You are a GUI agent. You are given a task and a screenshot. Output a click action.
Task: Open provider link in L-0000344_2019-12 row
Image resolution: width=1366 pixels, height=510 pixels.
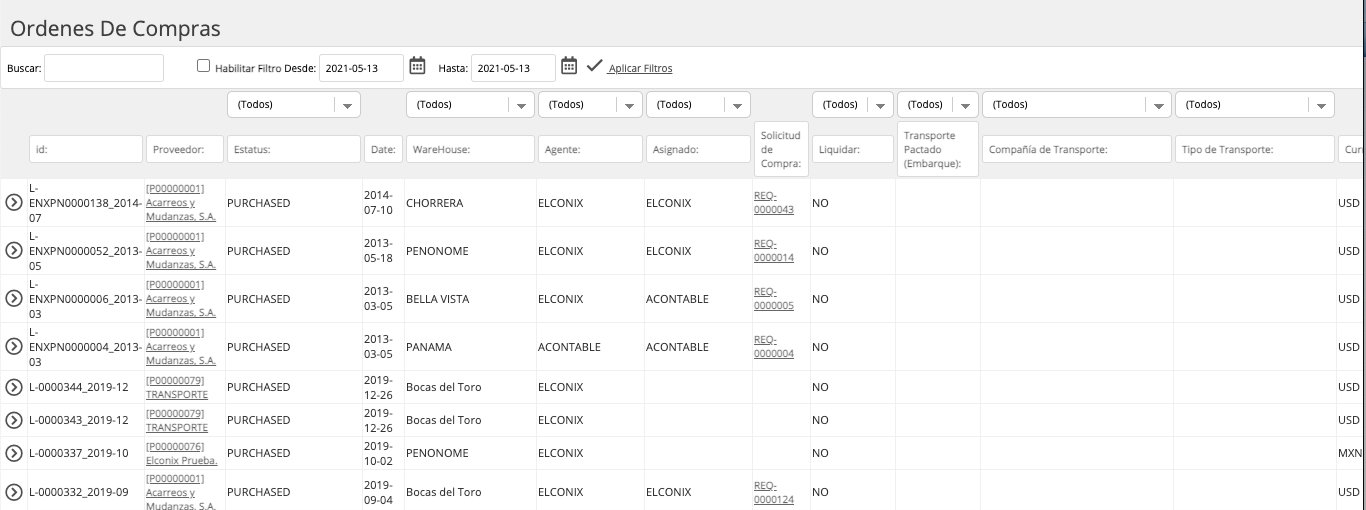(x=177, y=389)
